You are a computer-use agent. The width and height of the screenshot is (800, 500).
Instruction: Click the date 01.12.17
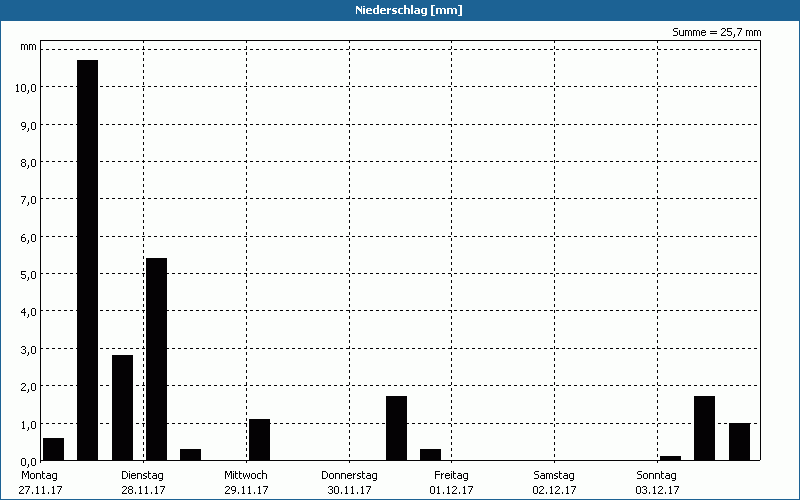pos(452,490)
